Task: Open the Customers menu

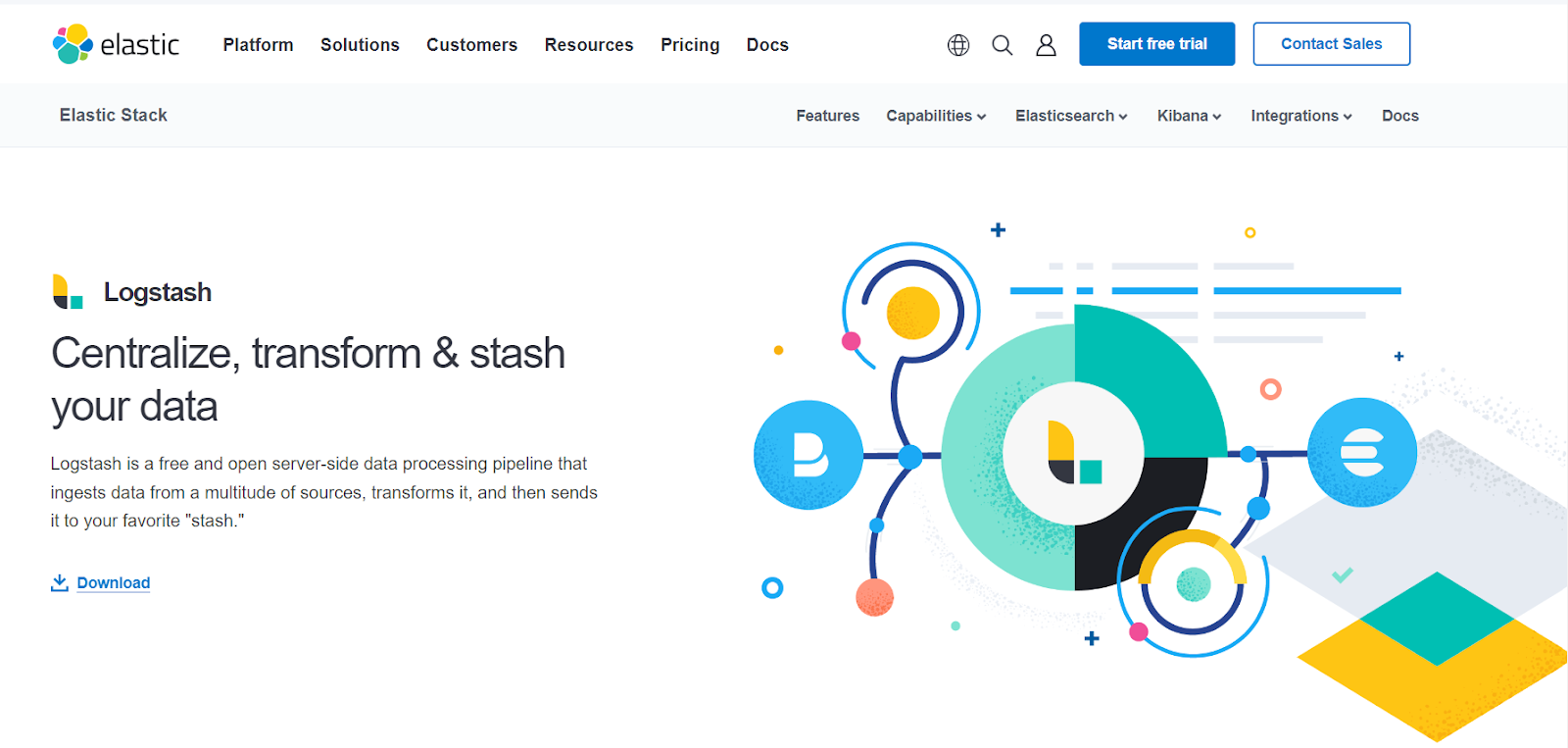Action: tap(471, 45)
